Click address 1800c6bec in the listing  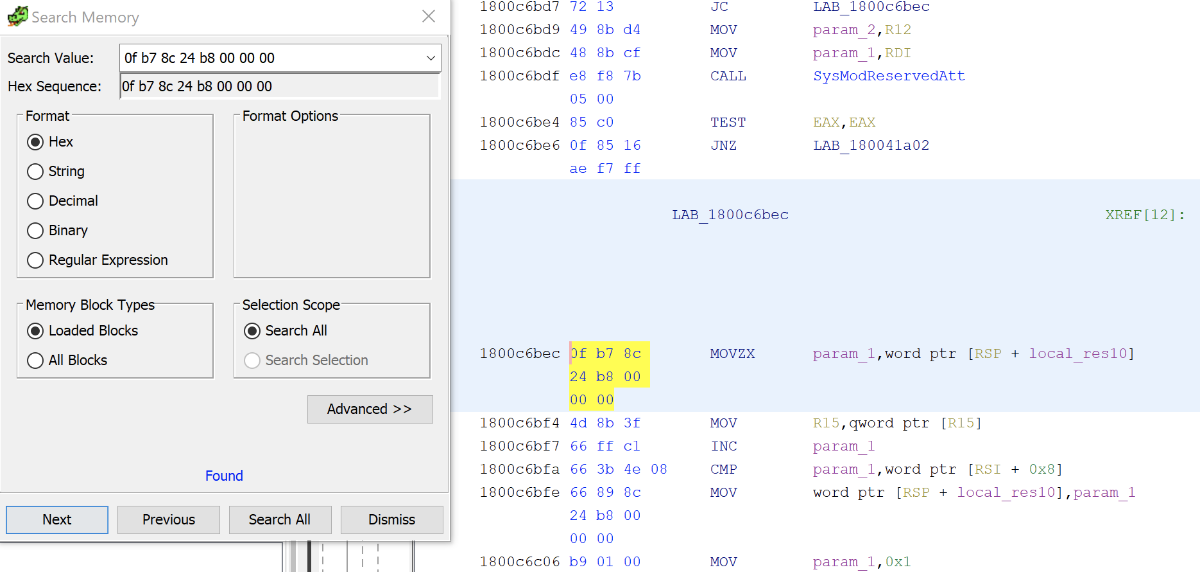[x=520, y=354]
